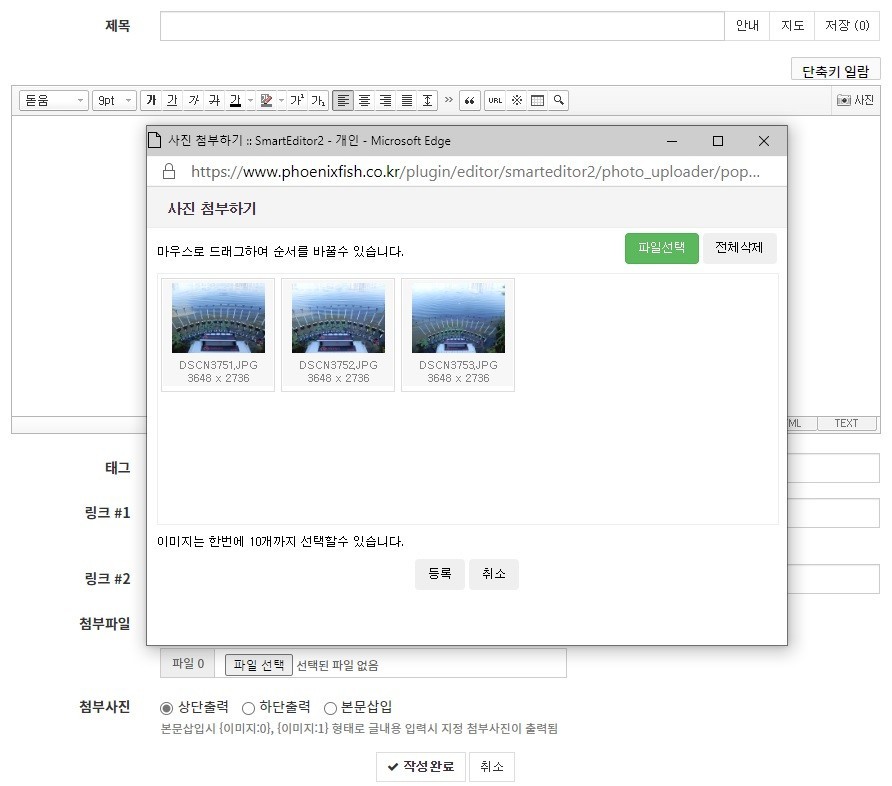
Task: Click the green 파일선택 button in popup
Action: tap(662, 248)
